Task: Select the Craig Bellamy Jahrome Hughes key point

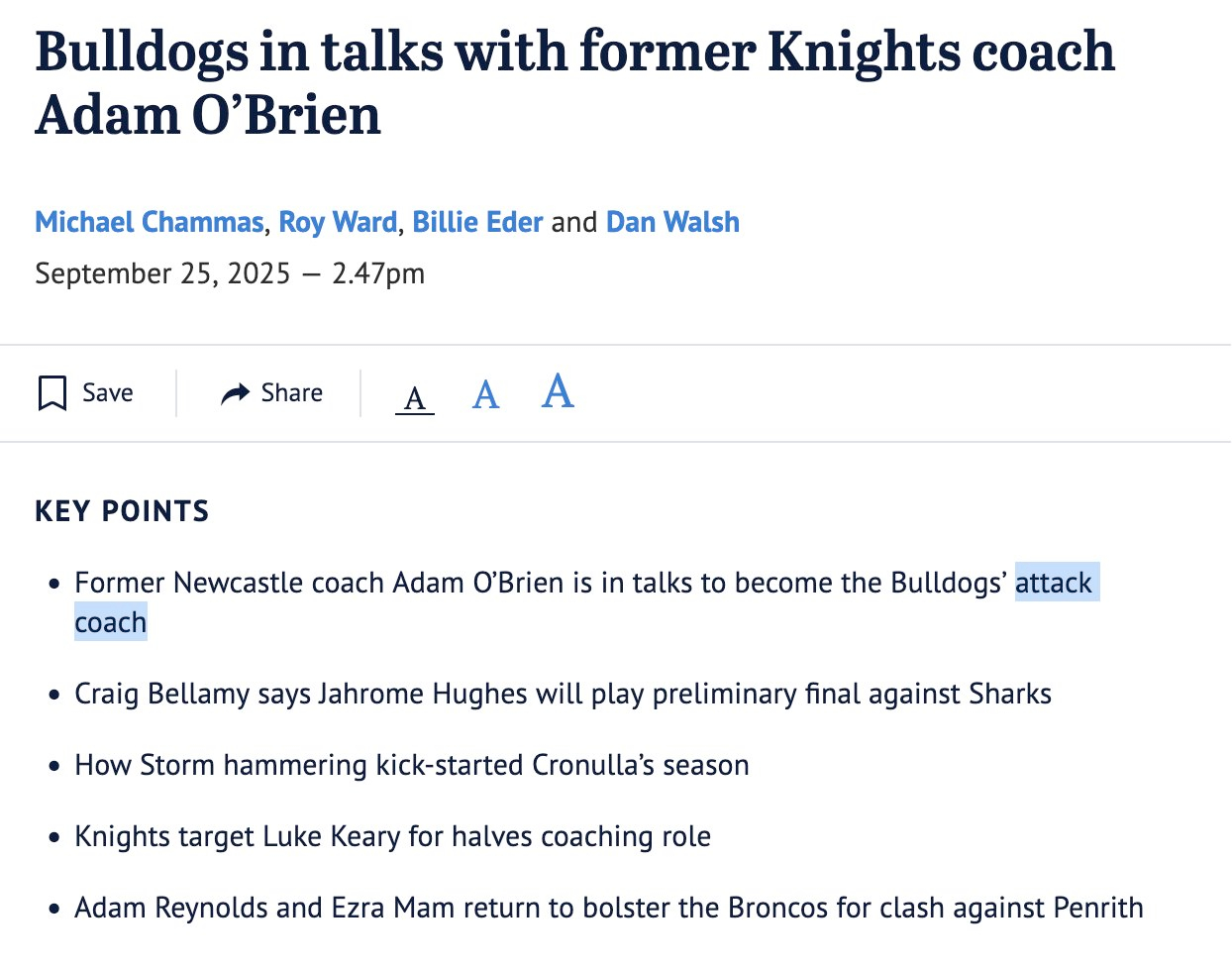Action: (563, 694)
